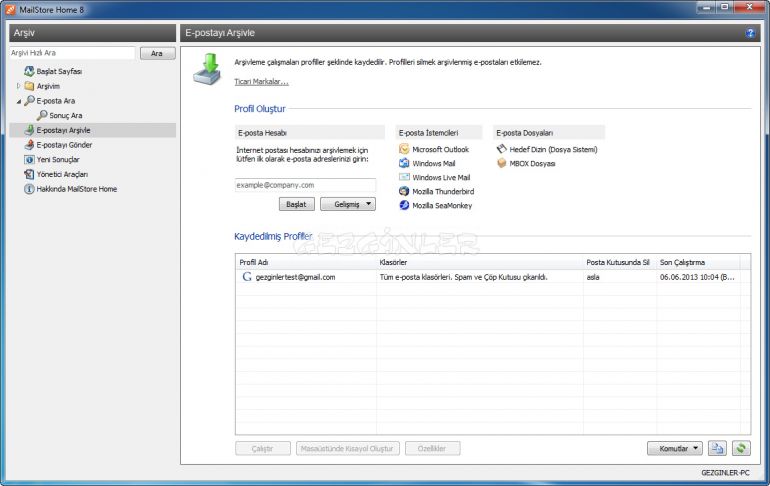Viewport: 770px width, 486px height.
Task: Open the Başlat Sayfası tree item
Action: point(53,71)
